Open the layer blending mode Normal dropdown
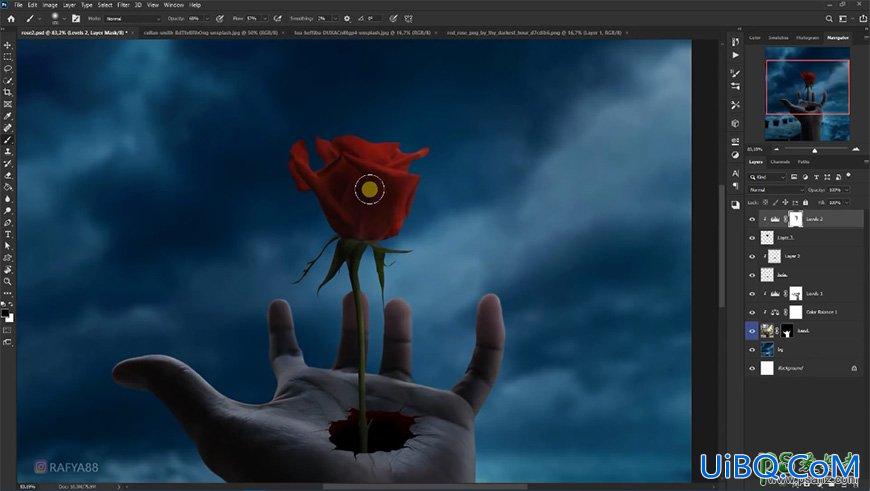Screen dimensions: 870x491 point(775,190)
